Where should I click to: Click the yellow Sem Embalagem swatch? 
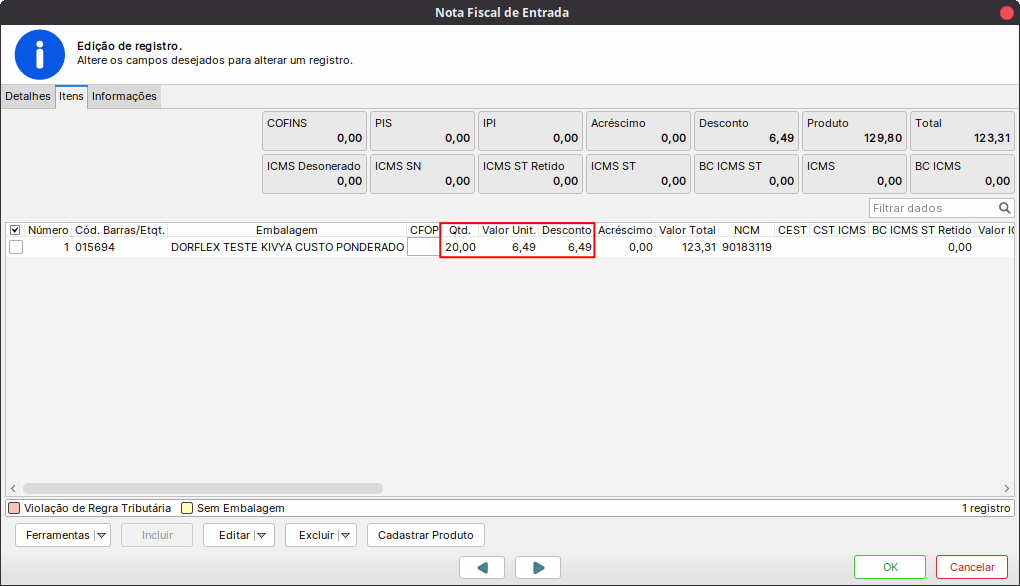tap(187, 508)
